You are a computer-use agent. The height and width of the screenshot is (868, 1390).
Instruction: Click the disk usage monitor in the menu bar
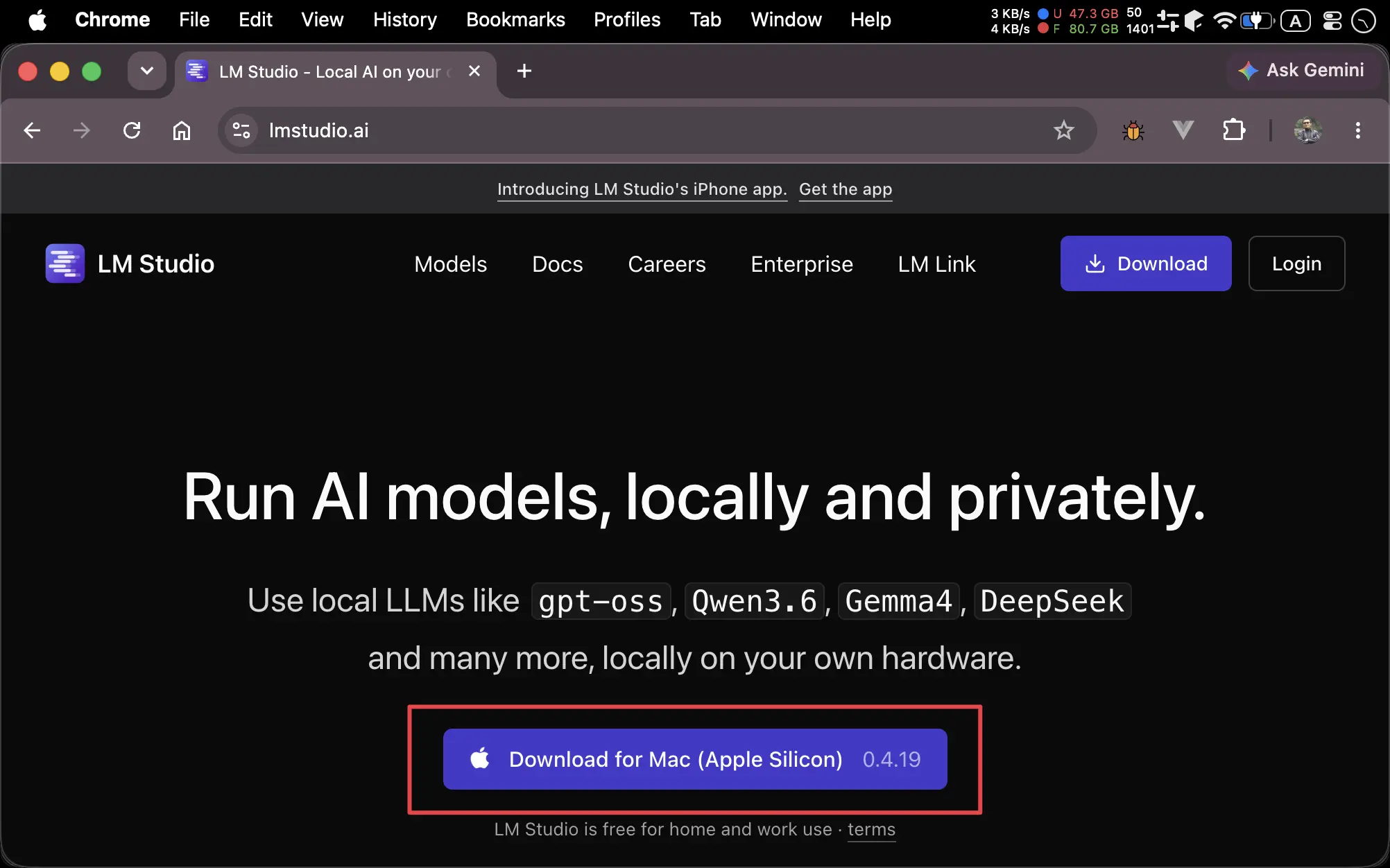(x=1079, y=20)
